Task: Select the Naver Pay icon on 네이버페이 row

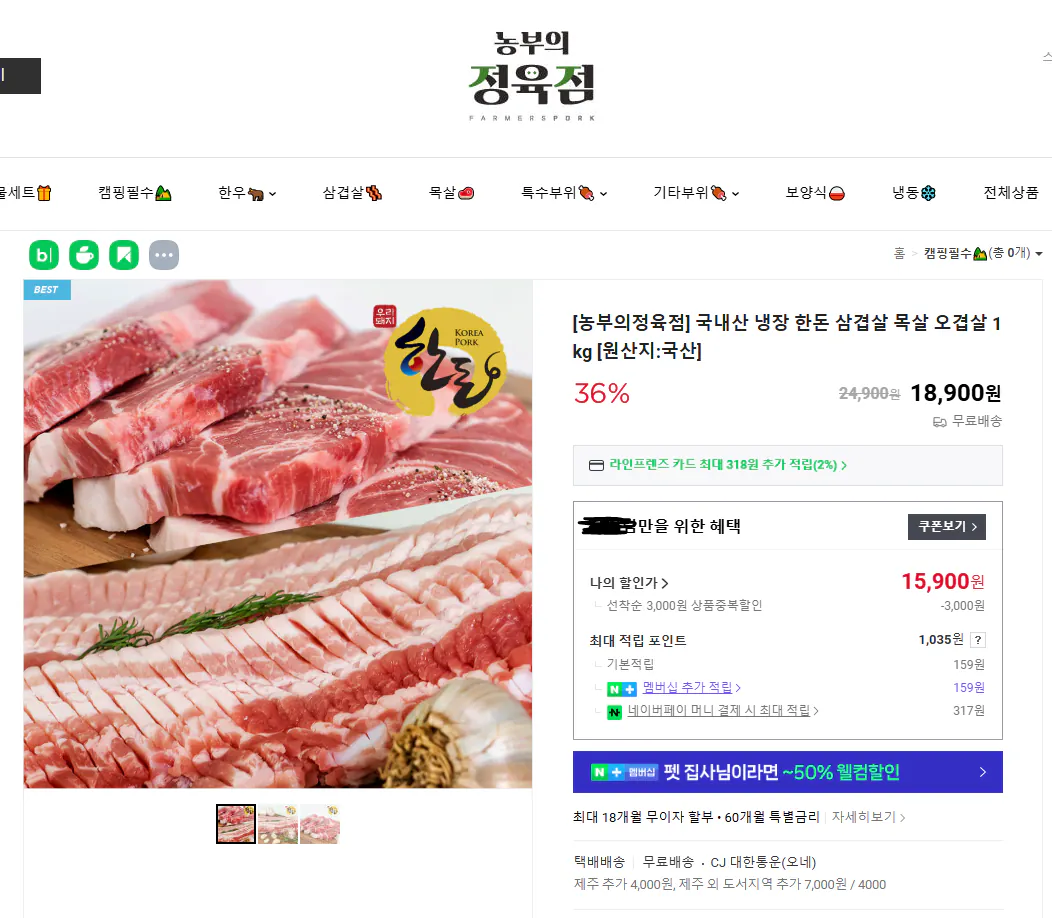Action: [x=613, y=711]
